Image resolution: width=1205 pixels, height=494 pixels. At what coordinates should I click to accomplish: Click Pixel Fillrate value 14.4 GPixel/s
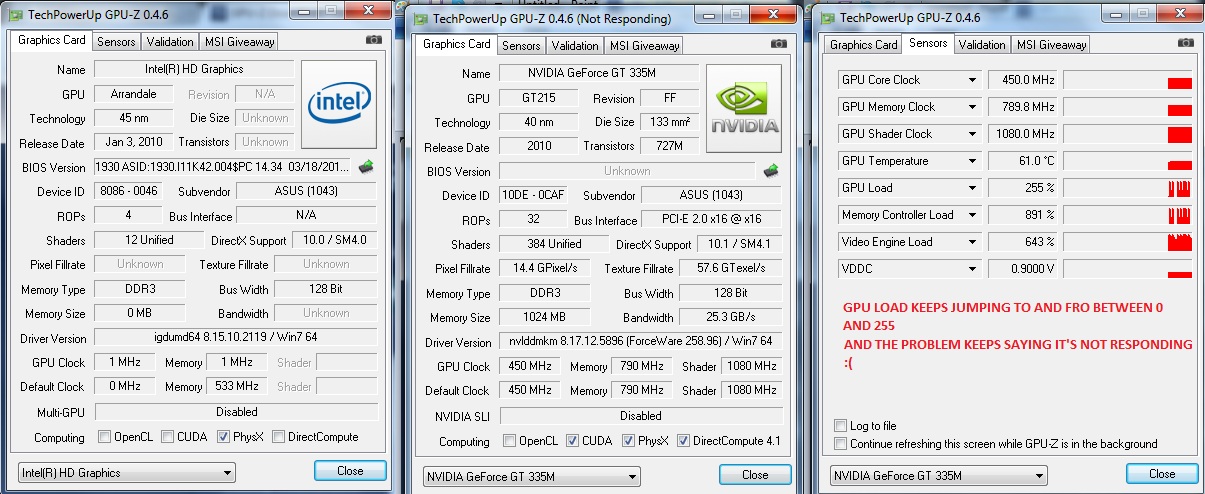point(545,269)
